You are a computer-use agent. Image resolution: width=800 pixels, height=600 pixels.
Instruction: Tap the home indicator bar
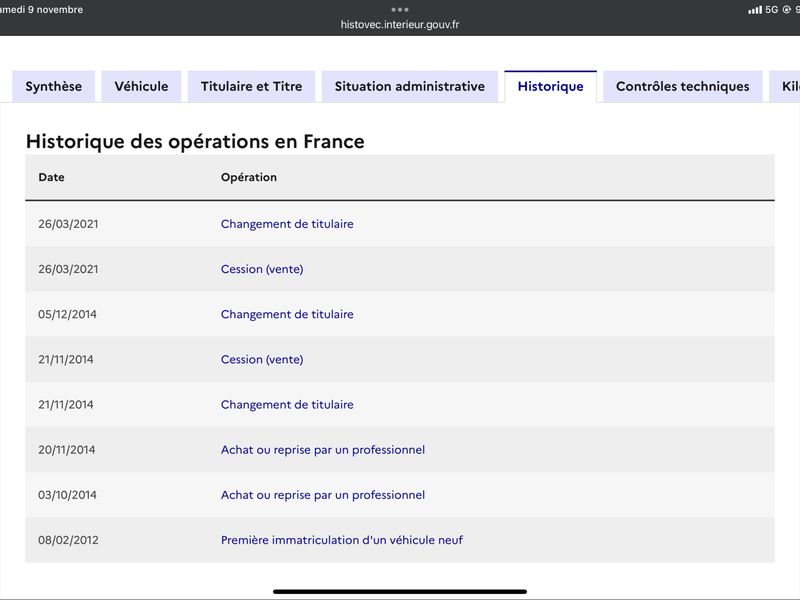click(400, 591)
